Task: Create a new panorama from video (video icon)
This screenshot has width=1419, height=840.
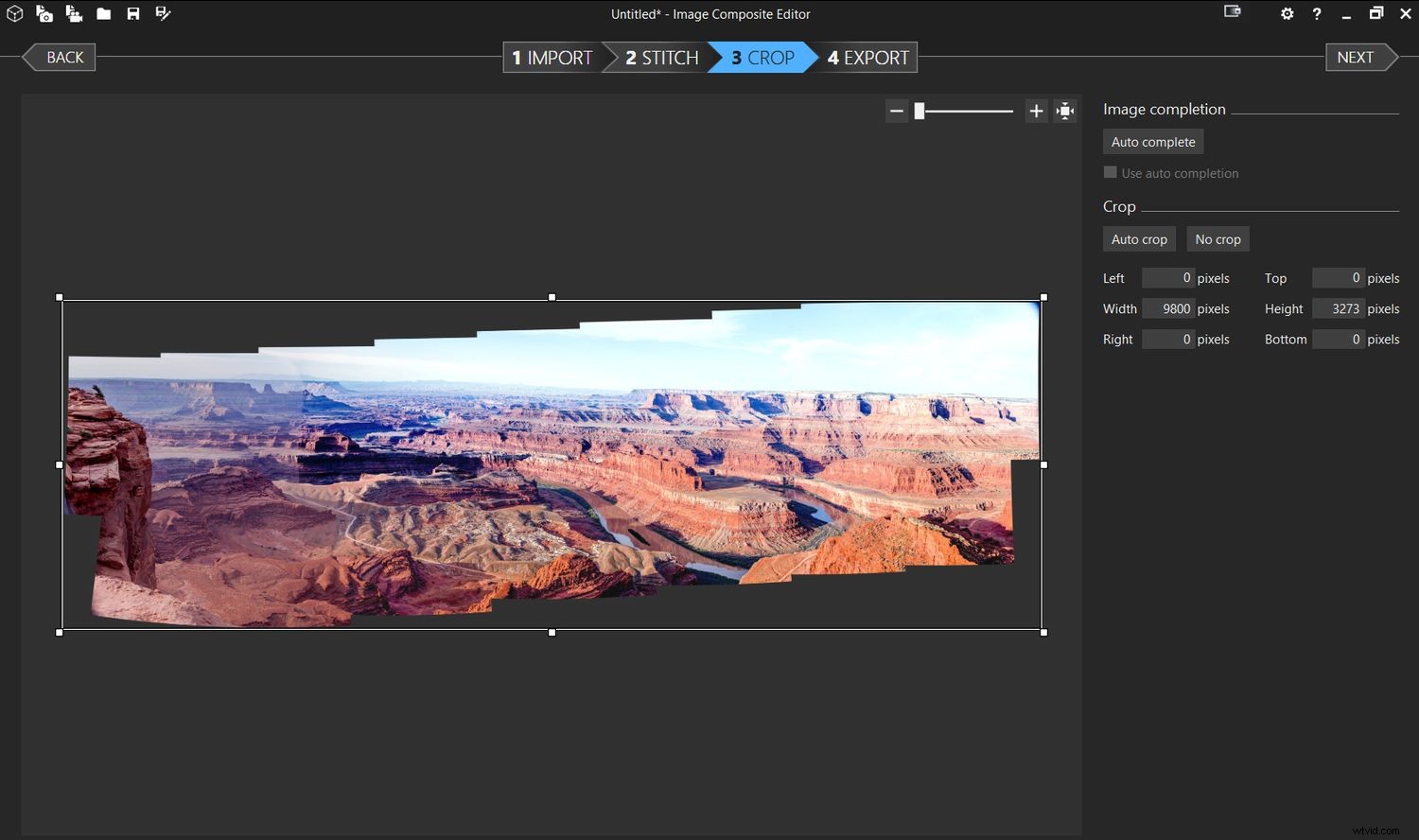Action: pos(74,14)
